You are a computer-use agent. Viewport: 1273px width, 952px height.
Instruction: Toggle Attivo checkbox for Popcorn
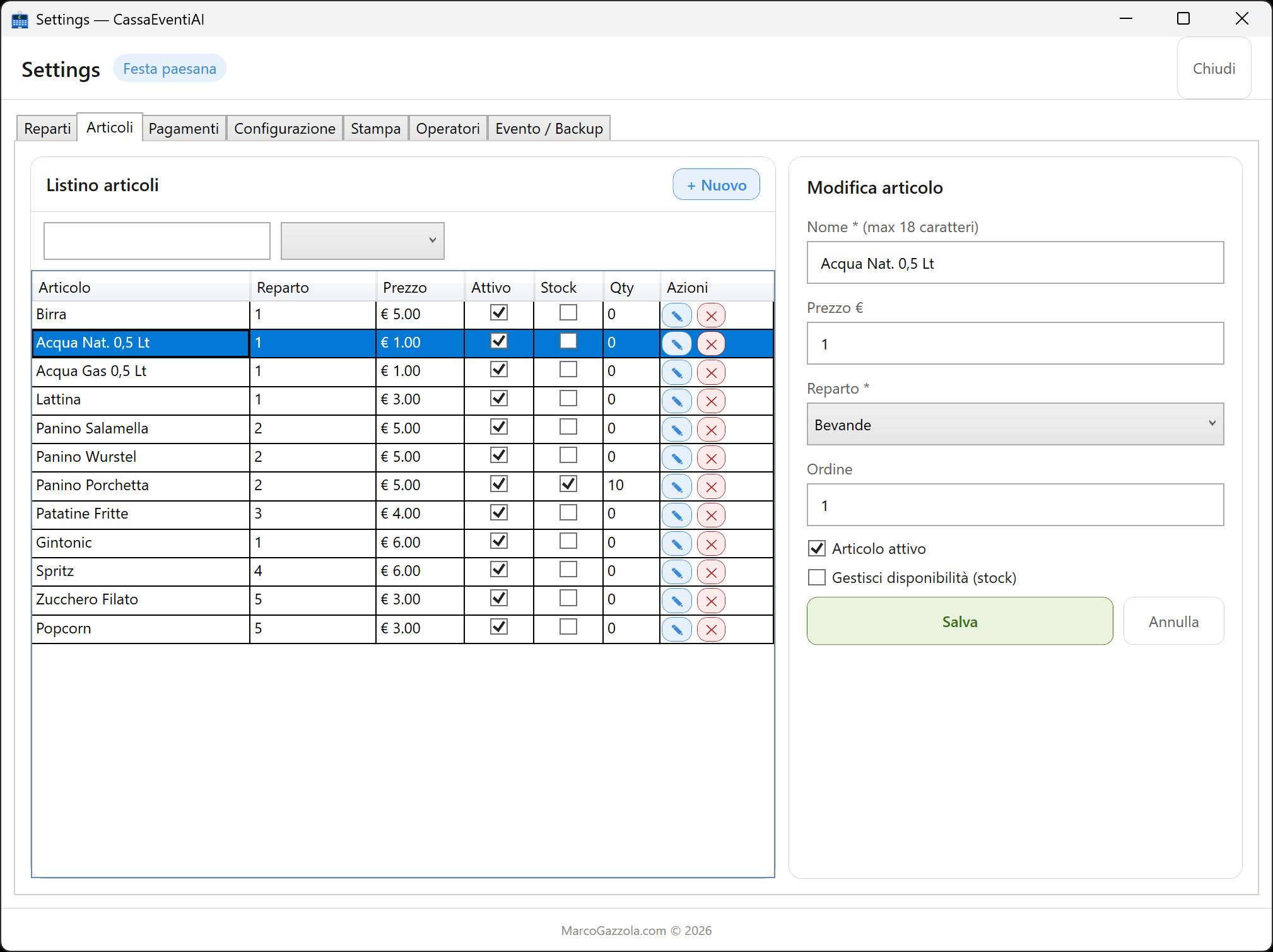click(499, 626)
